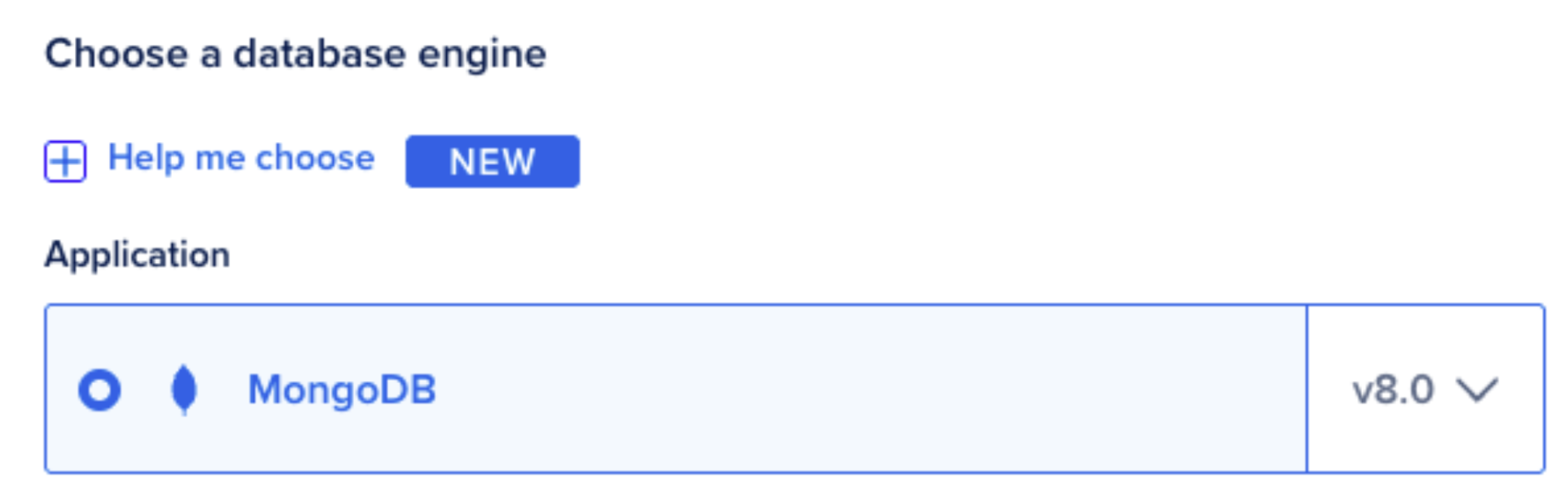Click empty space inside the MongoDB card

(851, 390)
